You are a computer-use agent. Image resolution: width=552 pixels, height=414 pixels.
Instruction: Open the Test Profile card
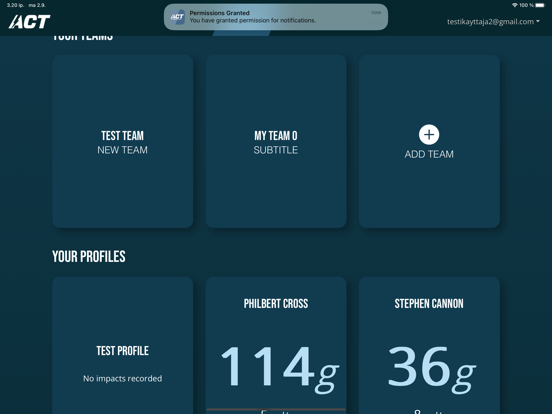click(123, 345)
